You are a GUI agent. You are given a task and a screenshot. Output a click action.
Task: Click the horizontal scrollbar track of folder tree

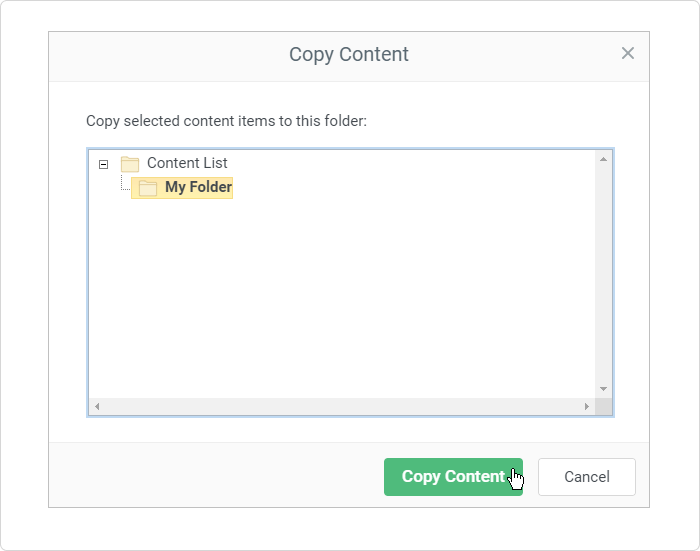pyautogui.click(x=340, y=406)
